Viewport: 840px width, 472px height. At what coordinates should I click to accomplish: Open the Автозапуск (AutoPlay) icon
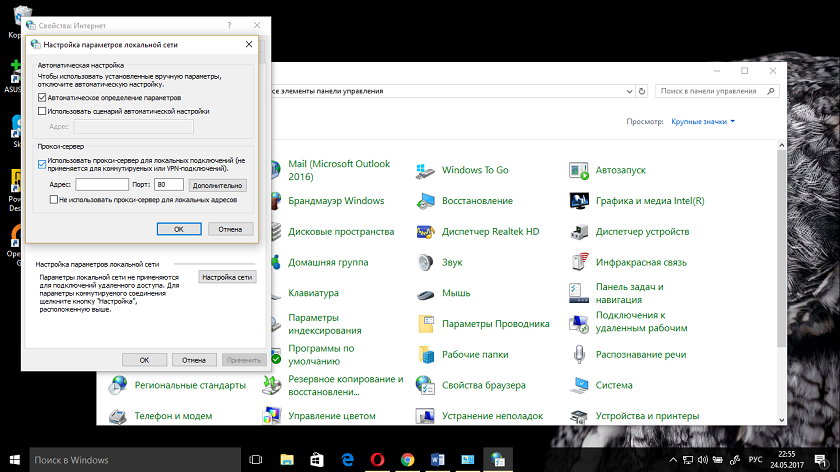[580, 170]
